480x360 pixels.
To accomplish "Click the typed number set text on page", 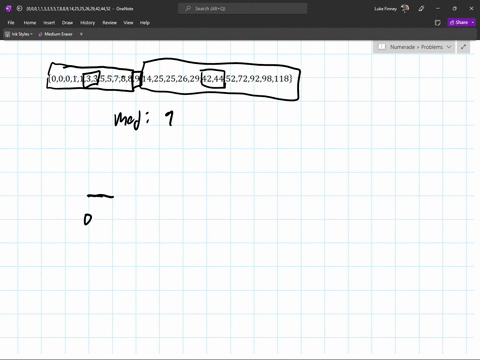I will 170,79.
